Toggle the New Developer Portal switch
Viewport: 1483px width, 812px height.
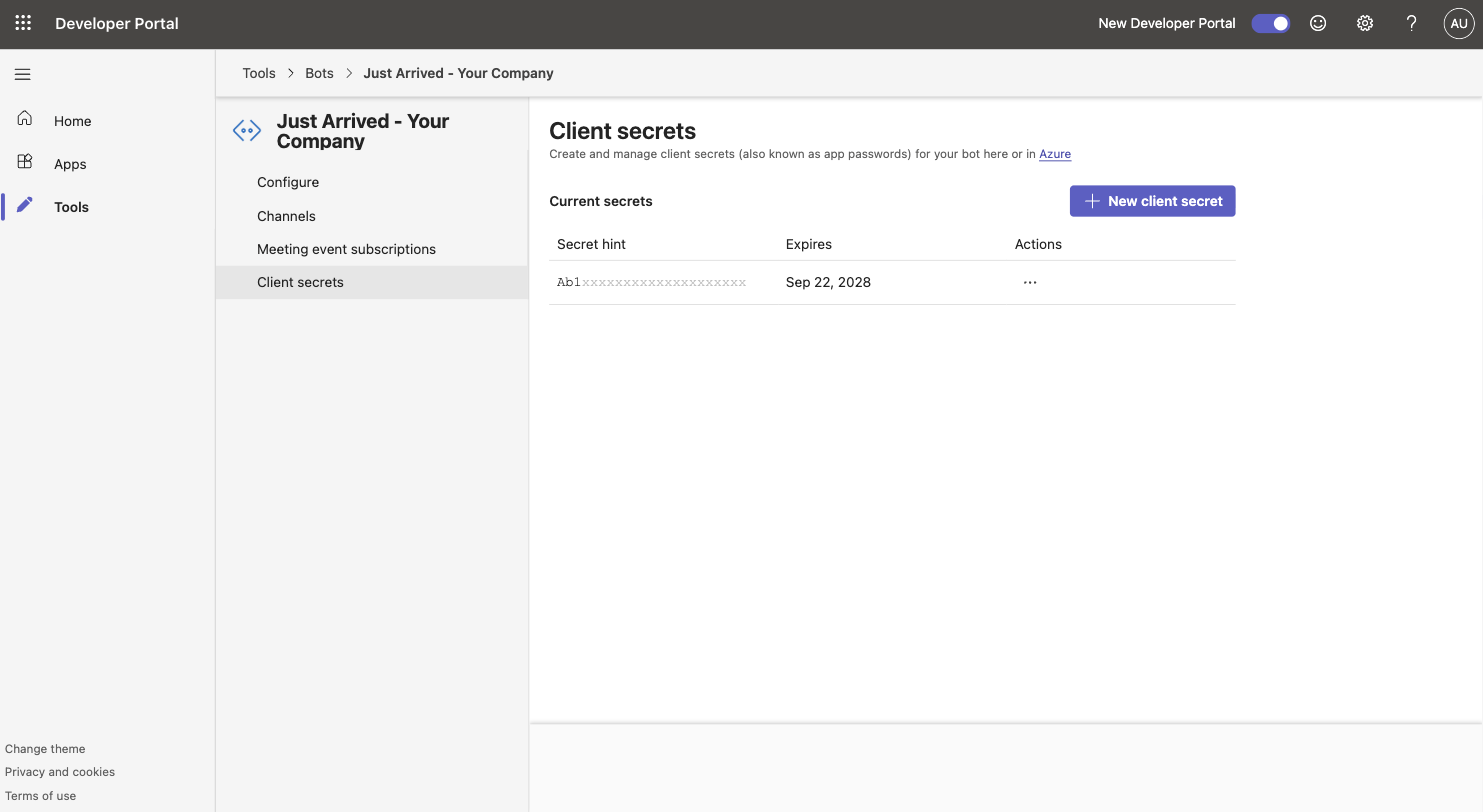(x=1271, y=23)
